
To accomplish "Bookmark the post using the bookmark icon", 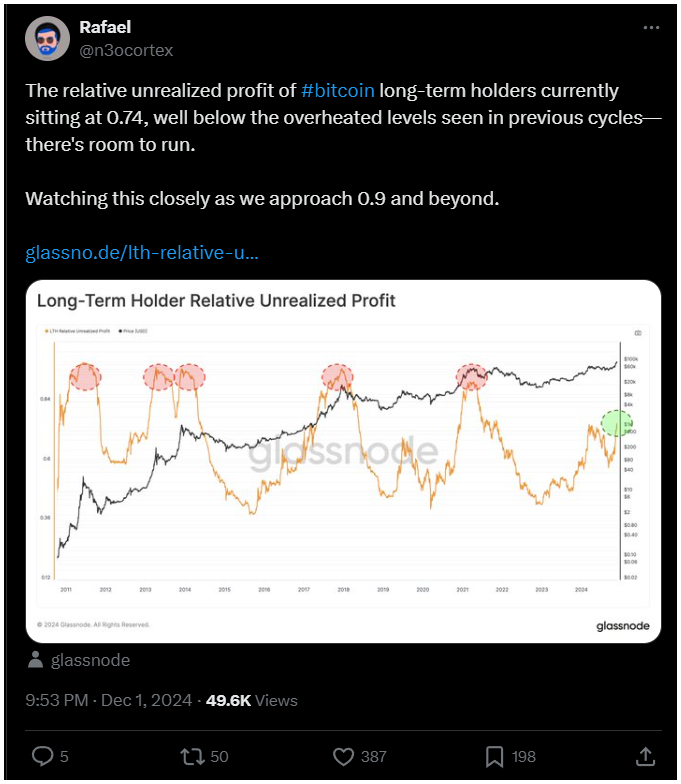I will (493, 756).
